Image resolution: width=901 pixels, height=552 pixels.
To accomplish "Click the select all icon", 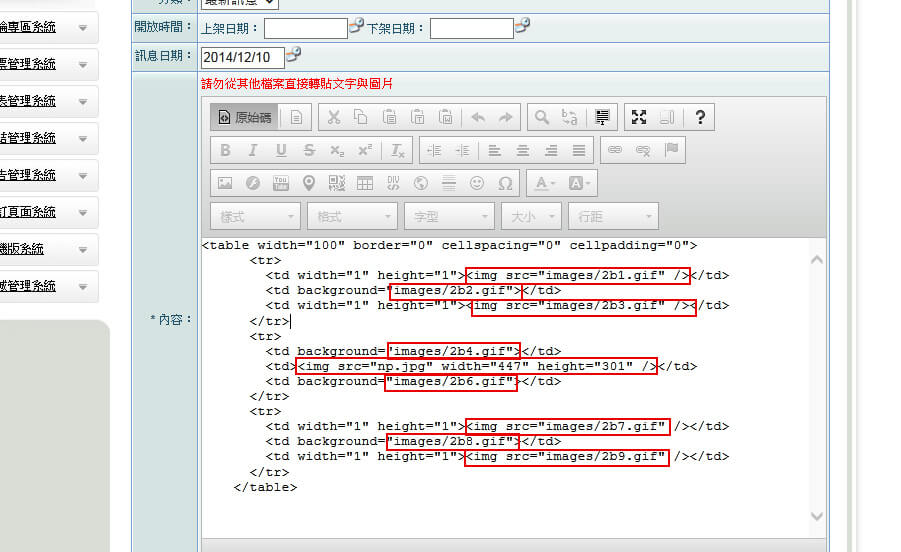I will [602, 117].
